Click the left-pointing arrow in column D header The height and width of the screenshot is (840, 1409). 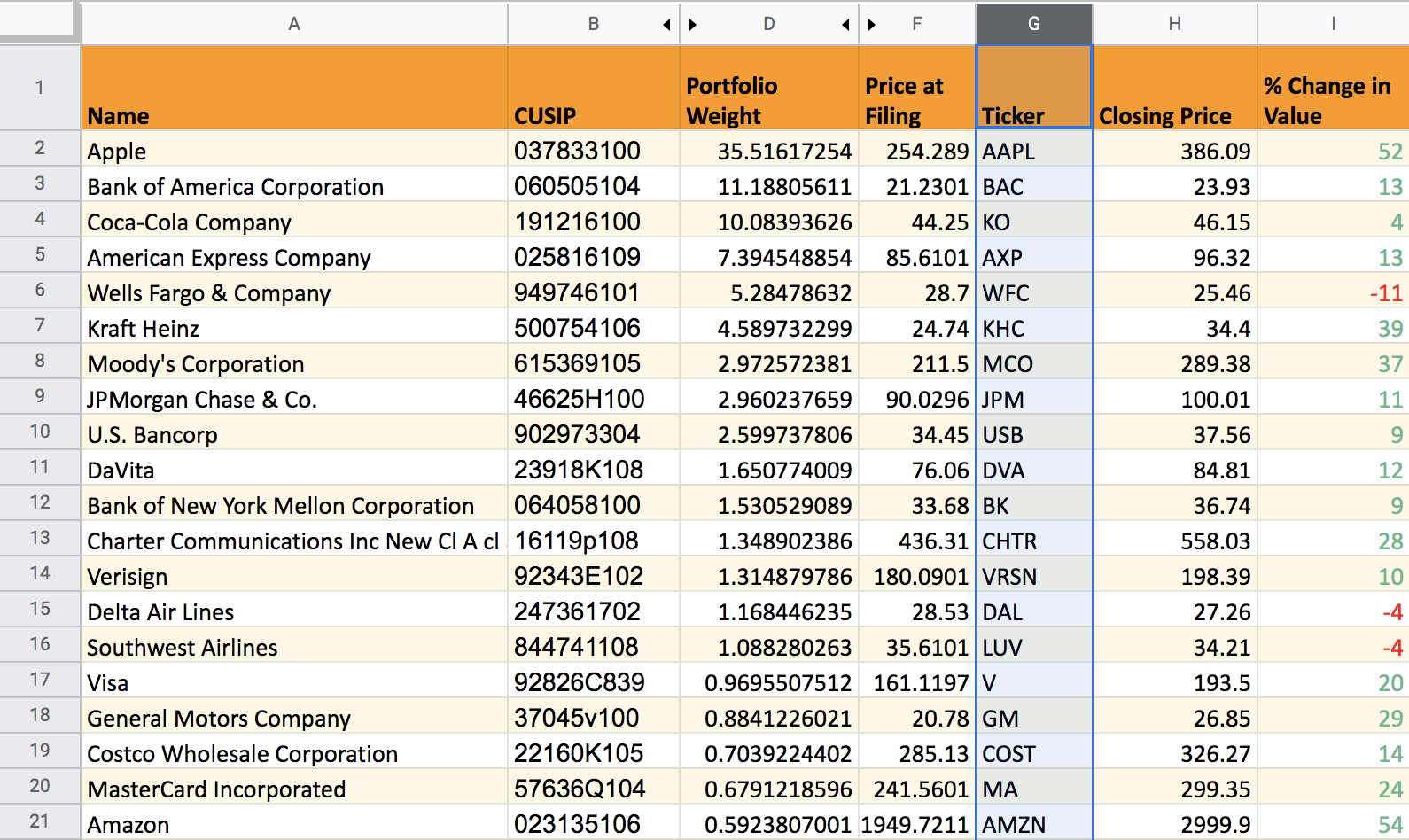tap(845, 25)
